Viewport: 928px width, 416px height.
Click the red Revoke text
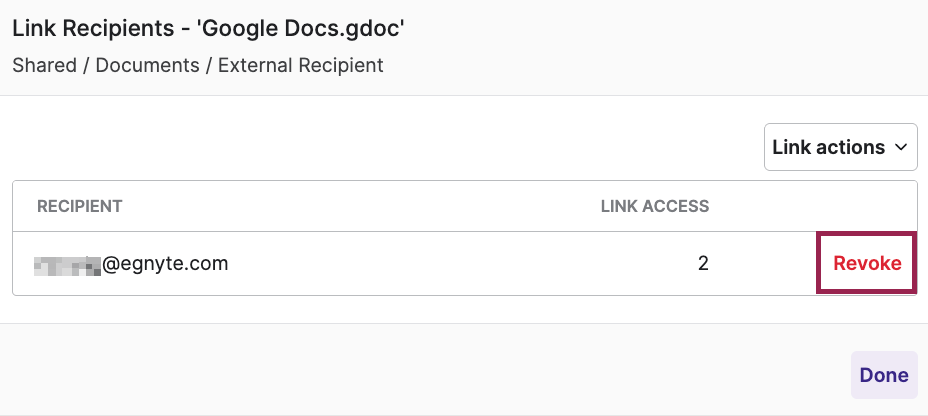[867, 263]
